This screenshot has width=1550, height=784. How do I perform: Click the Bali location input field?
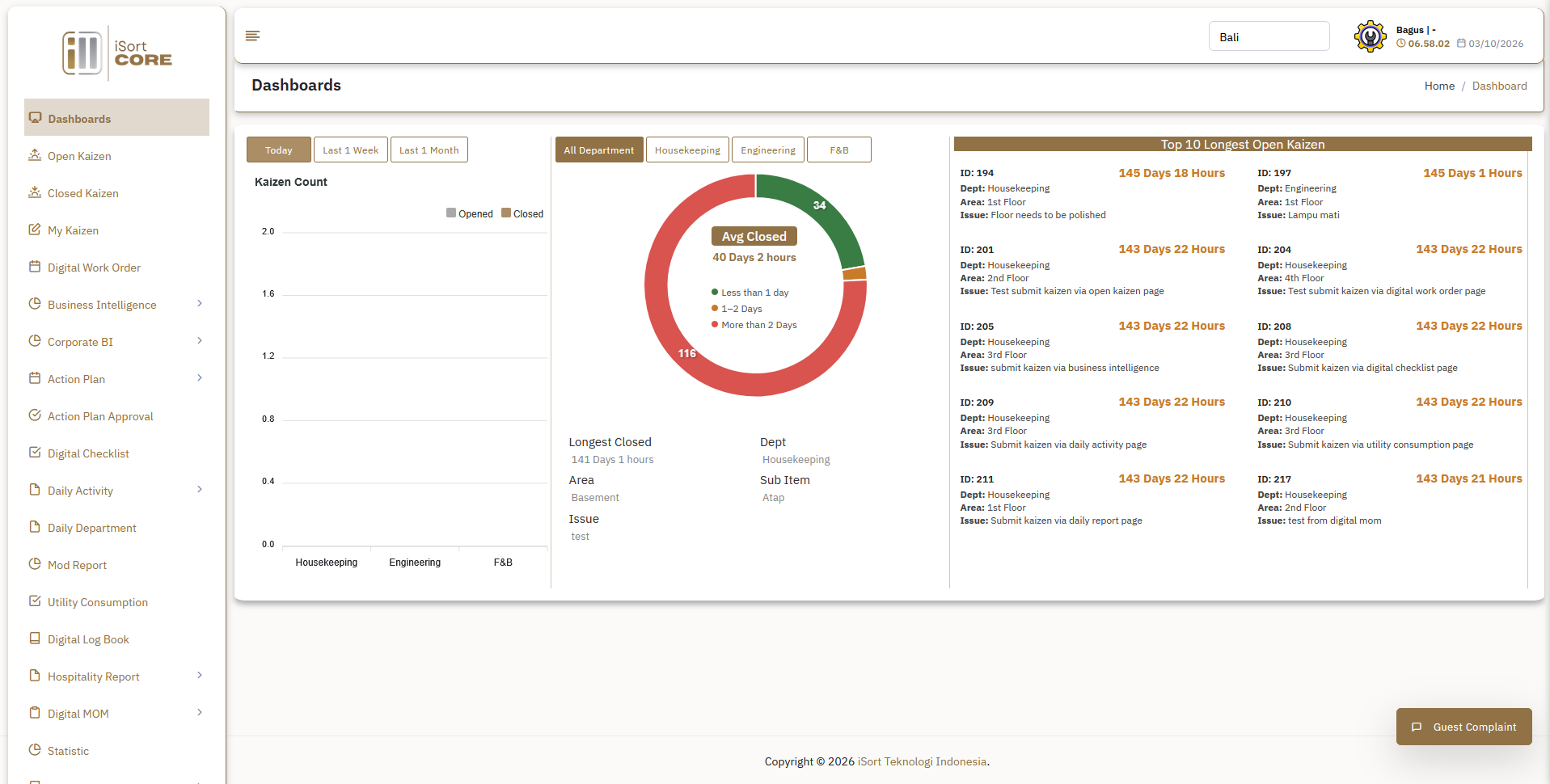point(1269,36)
